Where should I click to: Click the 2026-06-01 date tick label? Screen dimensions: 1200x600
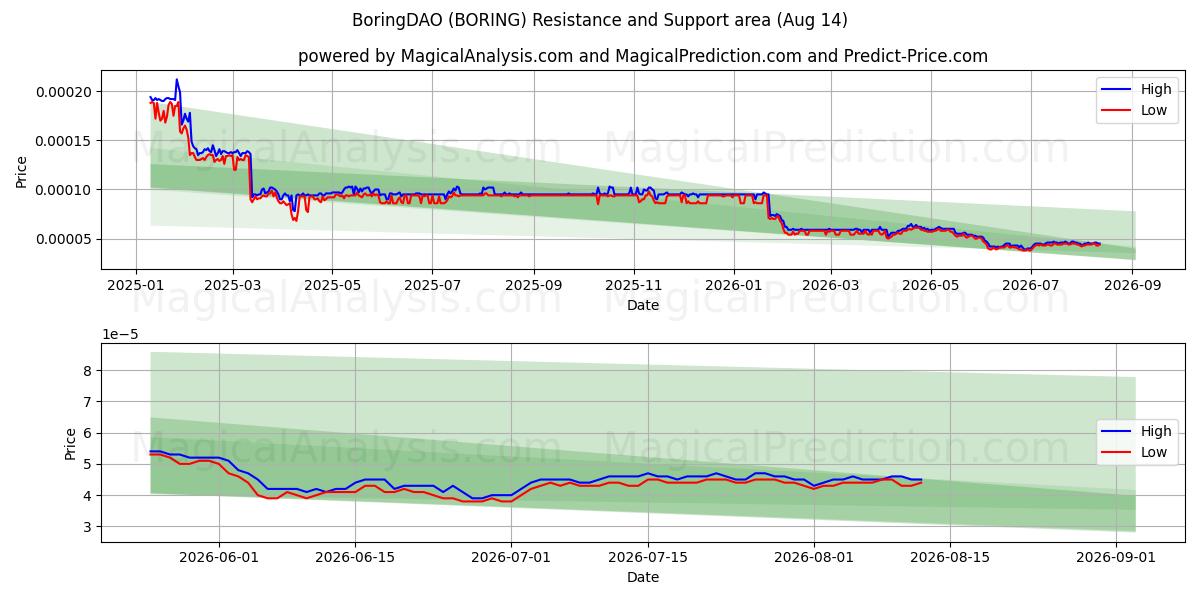tap(217, 557)
